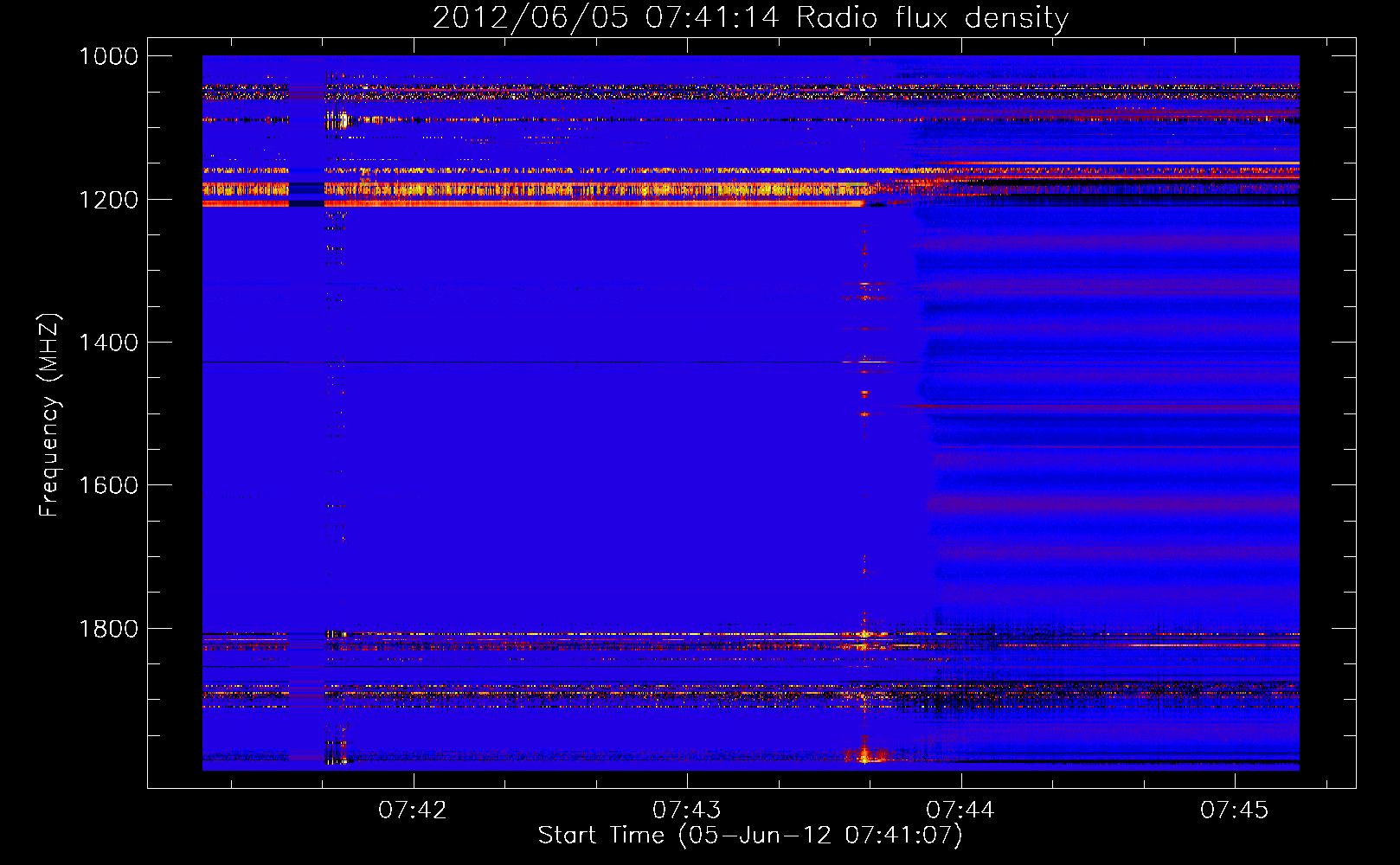This screenshot has height=865, width=1400.
Task: Click the 07:43 time tick label
Action: (x=686, y=810)
